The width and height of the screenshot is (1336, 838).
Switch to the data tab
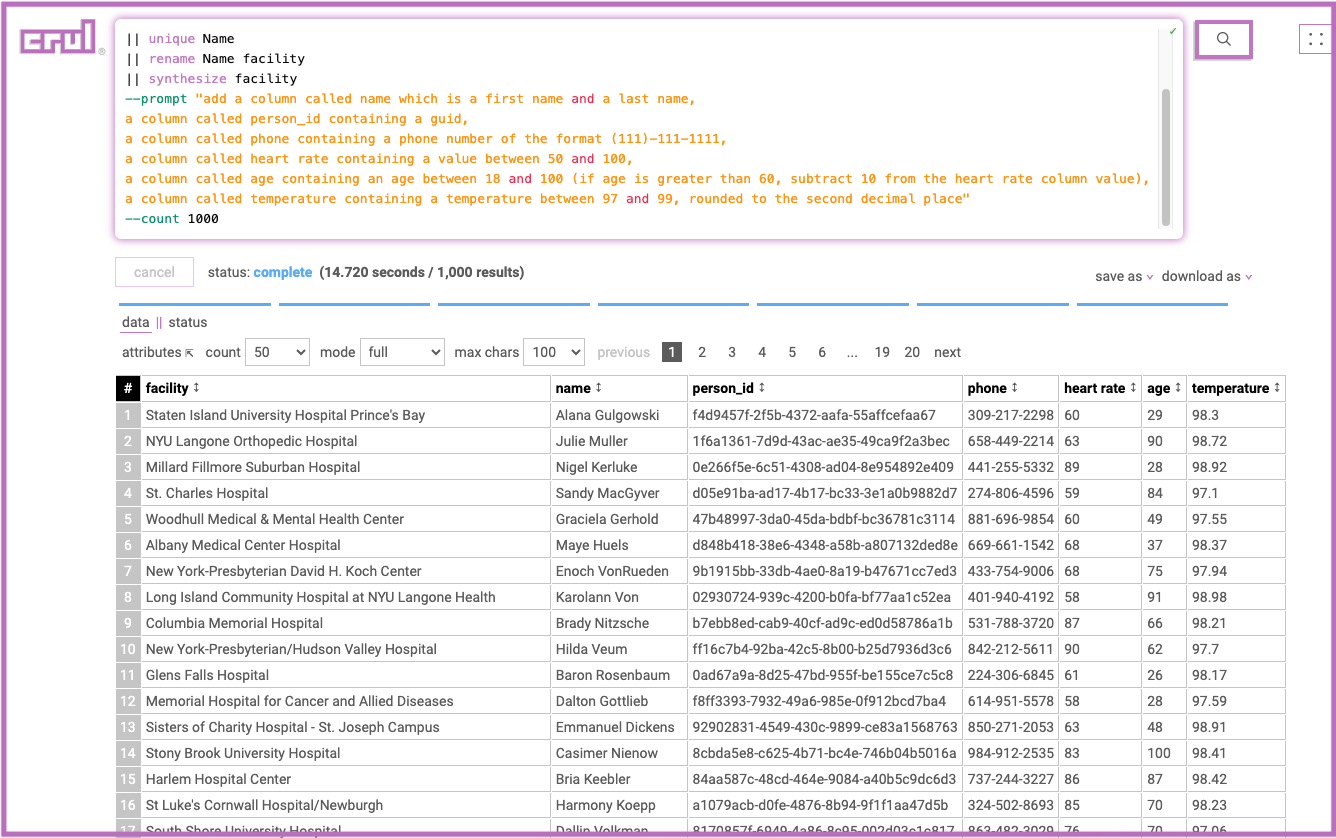point(135,323)
